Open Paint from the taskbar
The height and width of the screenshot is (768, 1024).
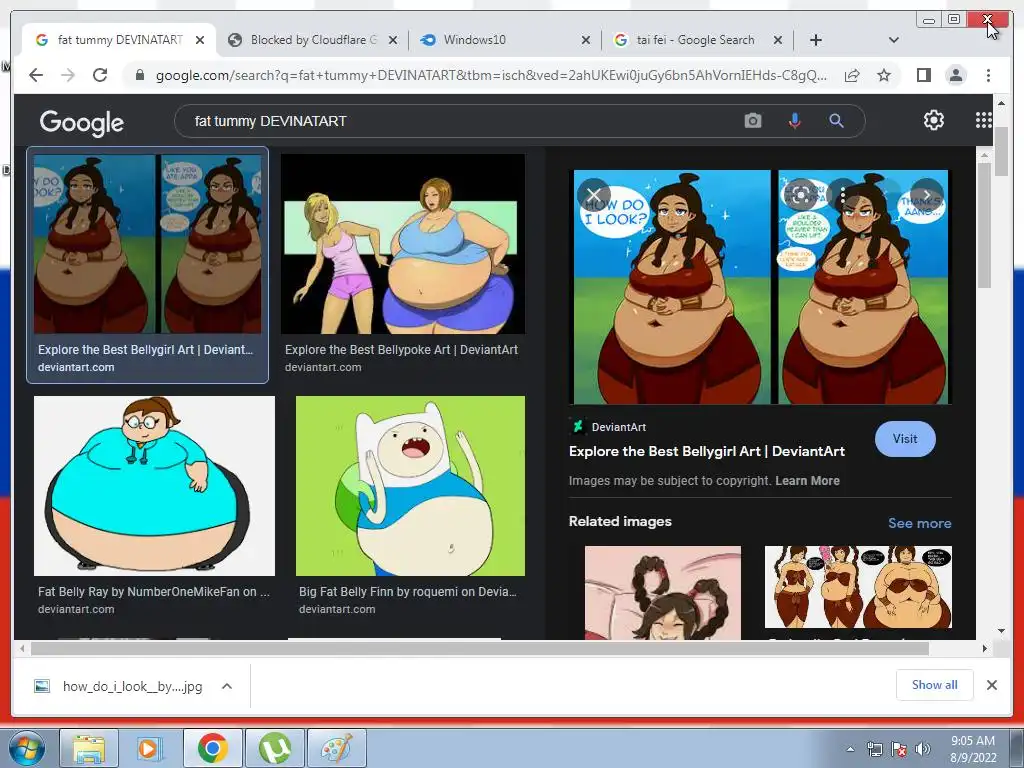point(336,749)
